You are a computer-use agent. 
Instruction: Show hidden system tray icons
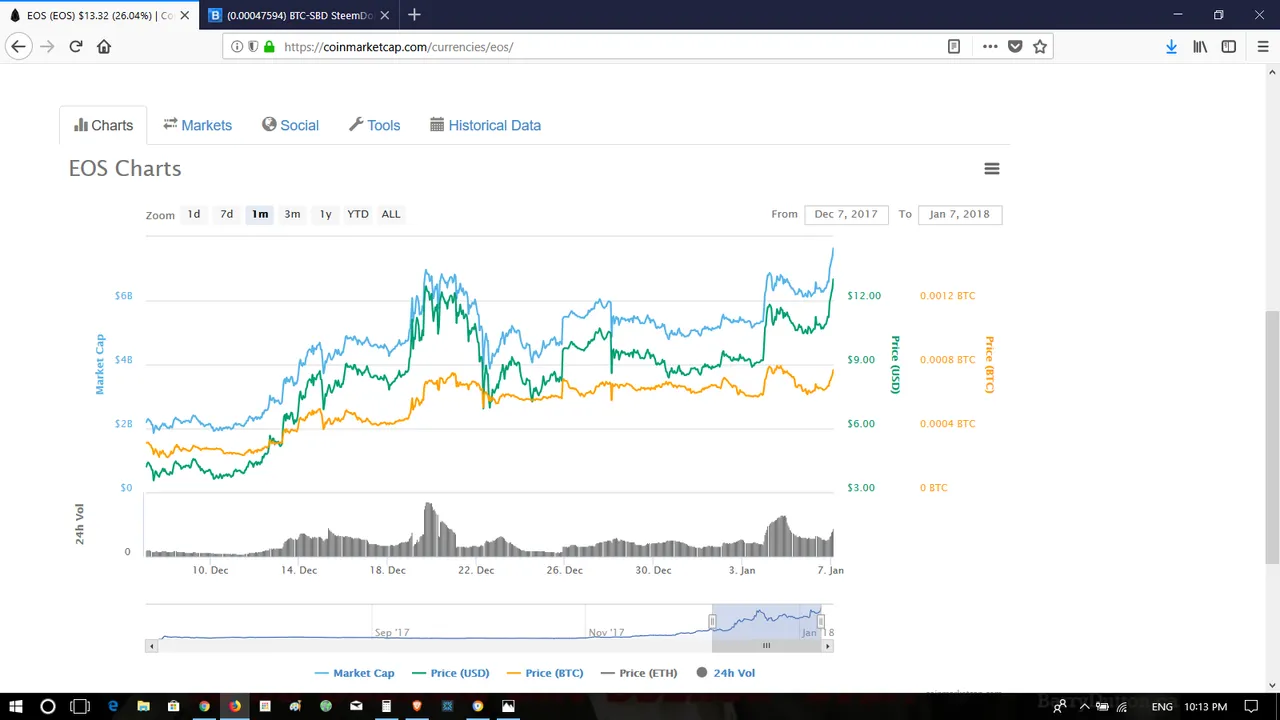click(x=1084, y=707)
